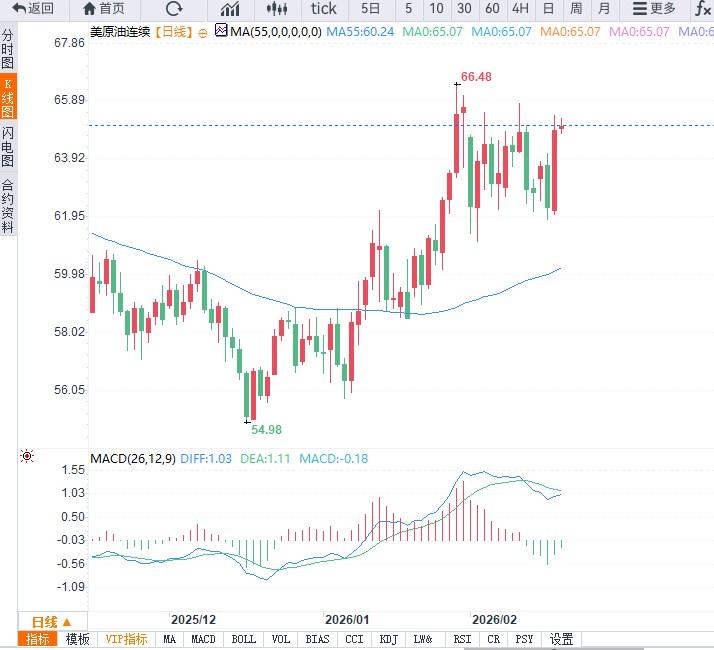Select the 4H timeframe
The image size is (714, 650).
coord(520,9)
